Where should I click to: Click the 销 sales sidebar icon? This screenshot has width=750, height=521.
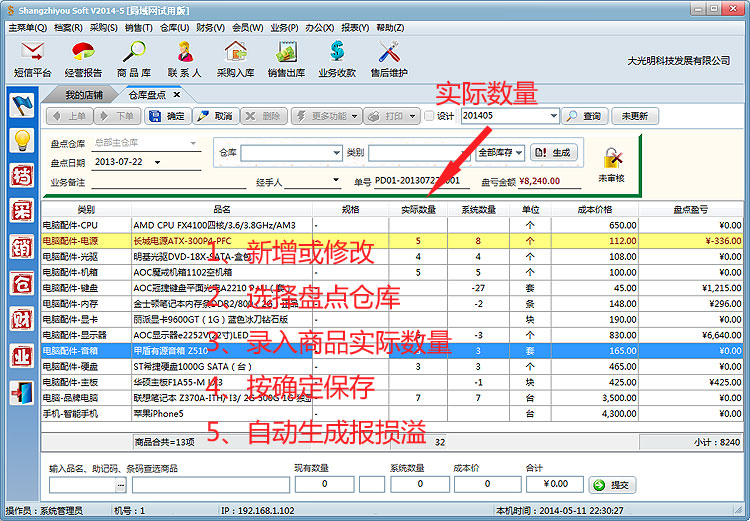click(22, 247)
